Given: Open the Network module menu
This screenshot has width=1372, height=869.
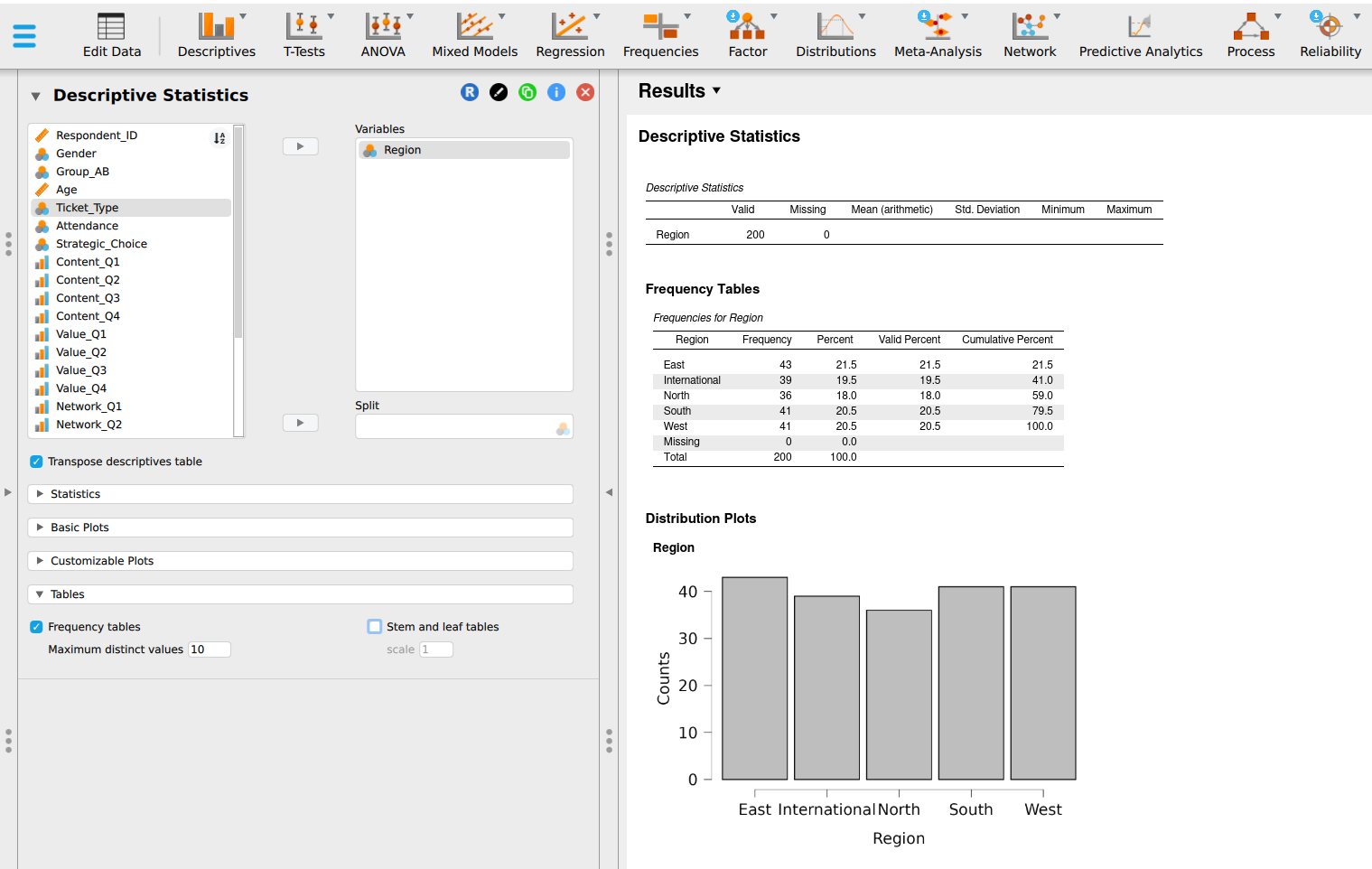Looking at the screenshot, I should [1030, 36].
